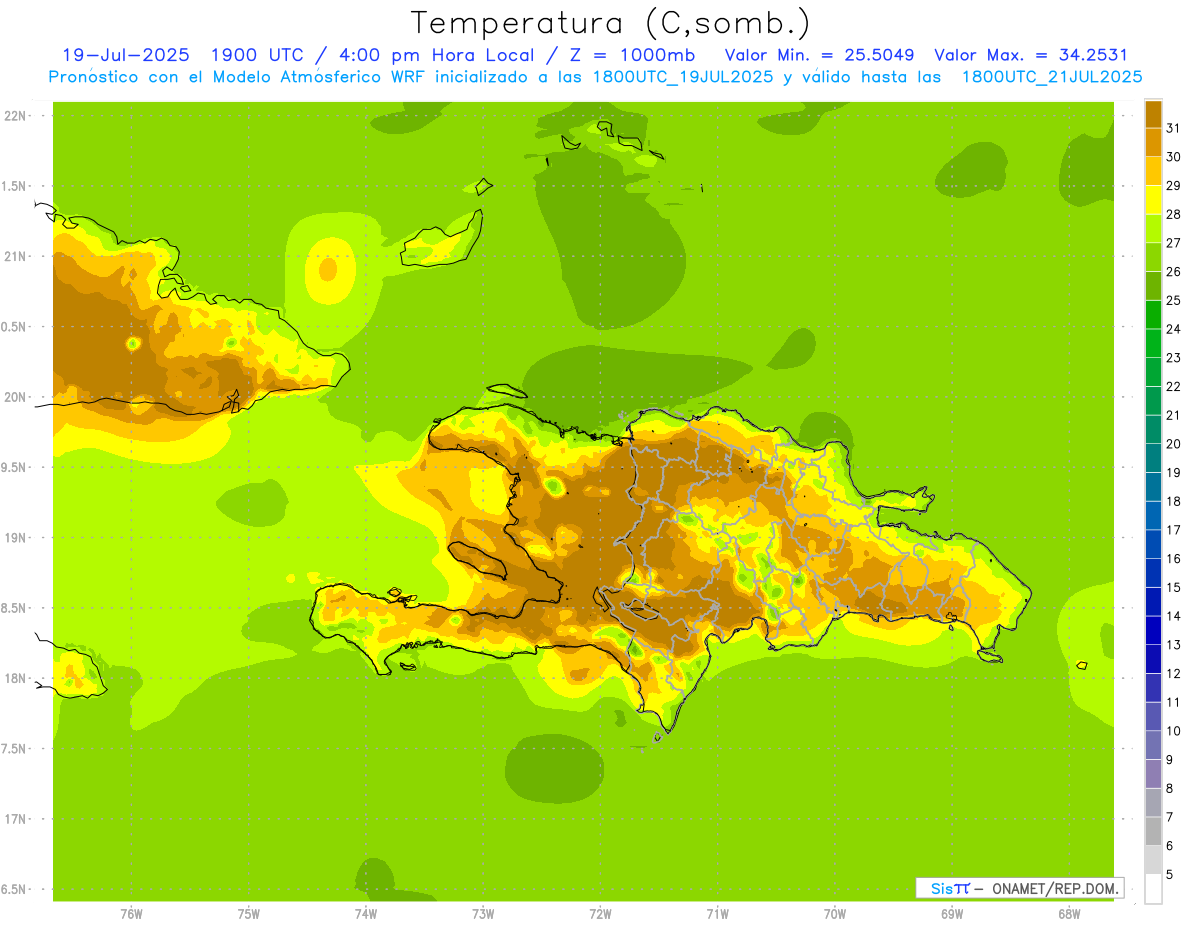Click the '73W' longitude label
The image size is (1200, 927).
pos(483,914)
